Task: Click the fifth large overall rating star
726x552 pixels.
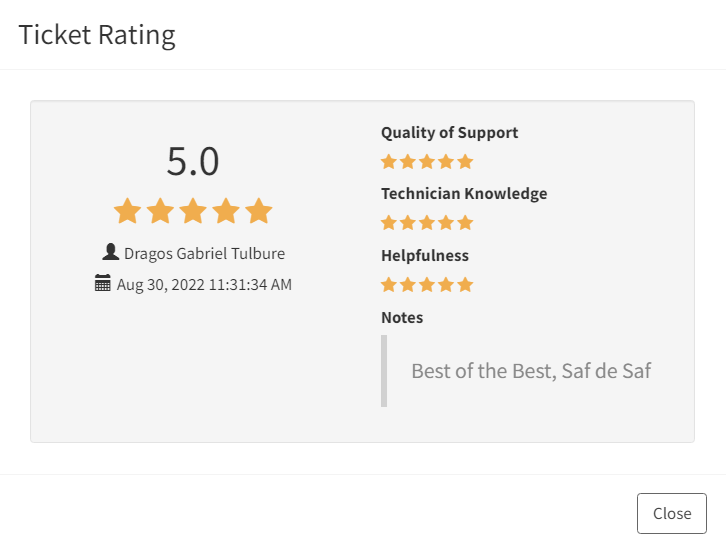Action: (x=259, y=211)
